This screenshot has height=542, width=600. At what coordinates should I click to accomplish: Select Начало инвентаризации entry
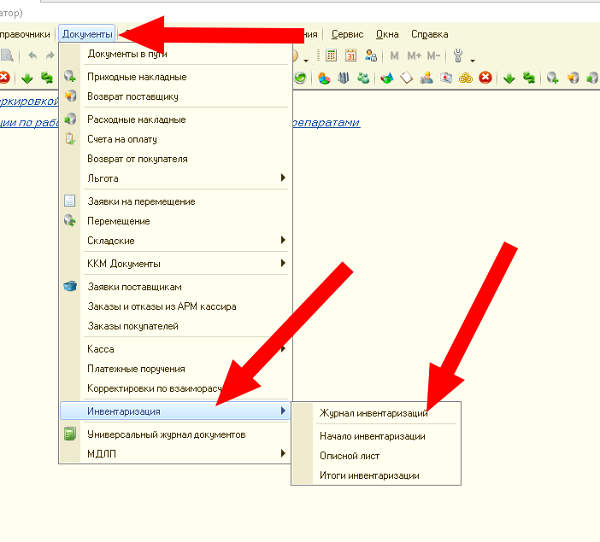[372, 436]
